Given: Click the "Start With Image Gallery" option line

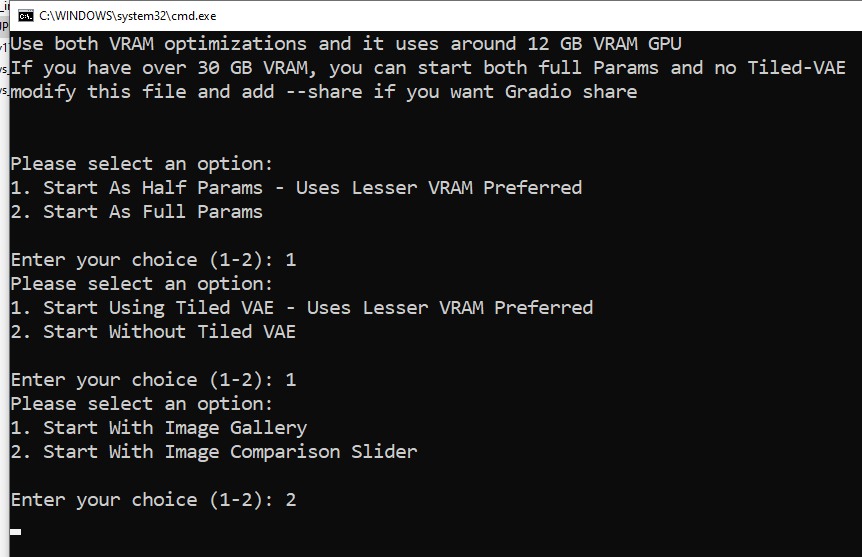Looking at the screenshot, I should click(159, 428).
